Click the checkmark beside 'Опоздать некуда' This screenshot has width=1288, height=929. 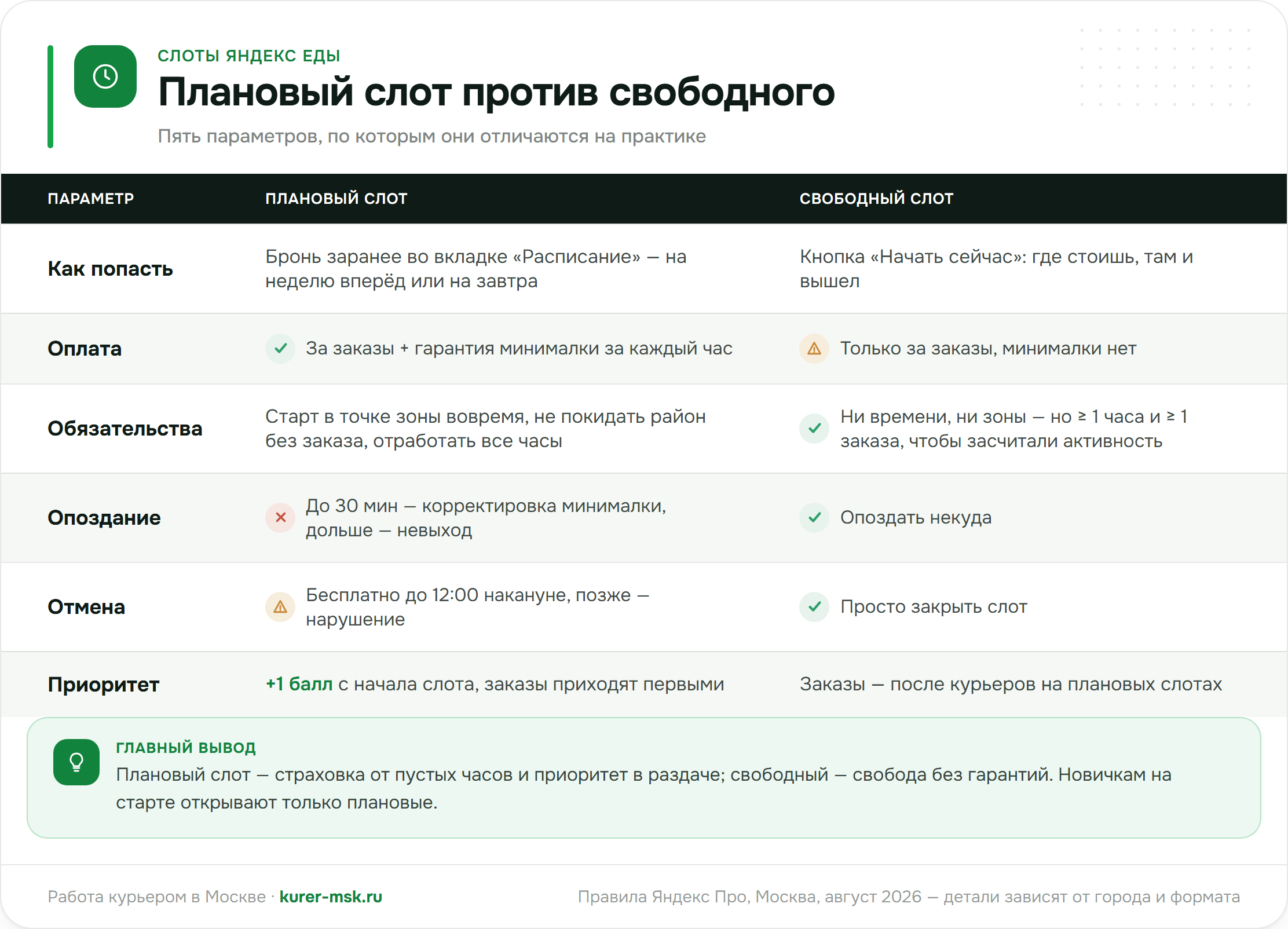pos(814,518)
